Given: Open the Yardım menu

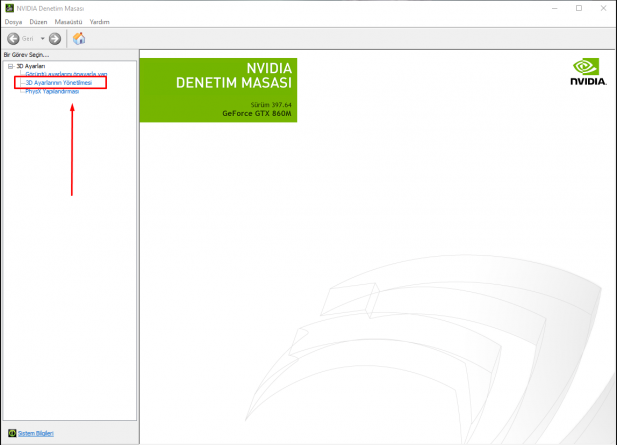Looking at the screenshot, I should click(x=100, y=22).
